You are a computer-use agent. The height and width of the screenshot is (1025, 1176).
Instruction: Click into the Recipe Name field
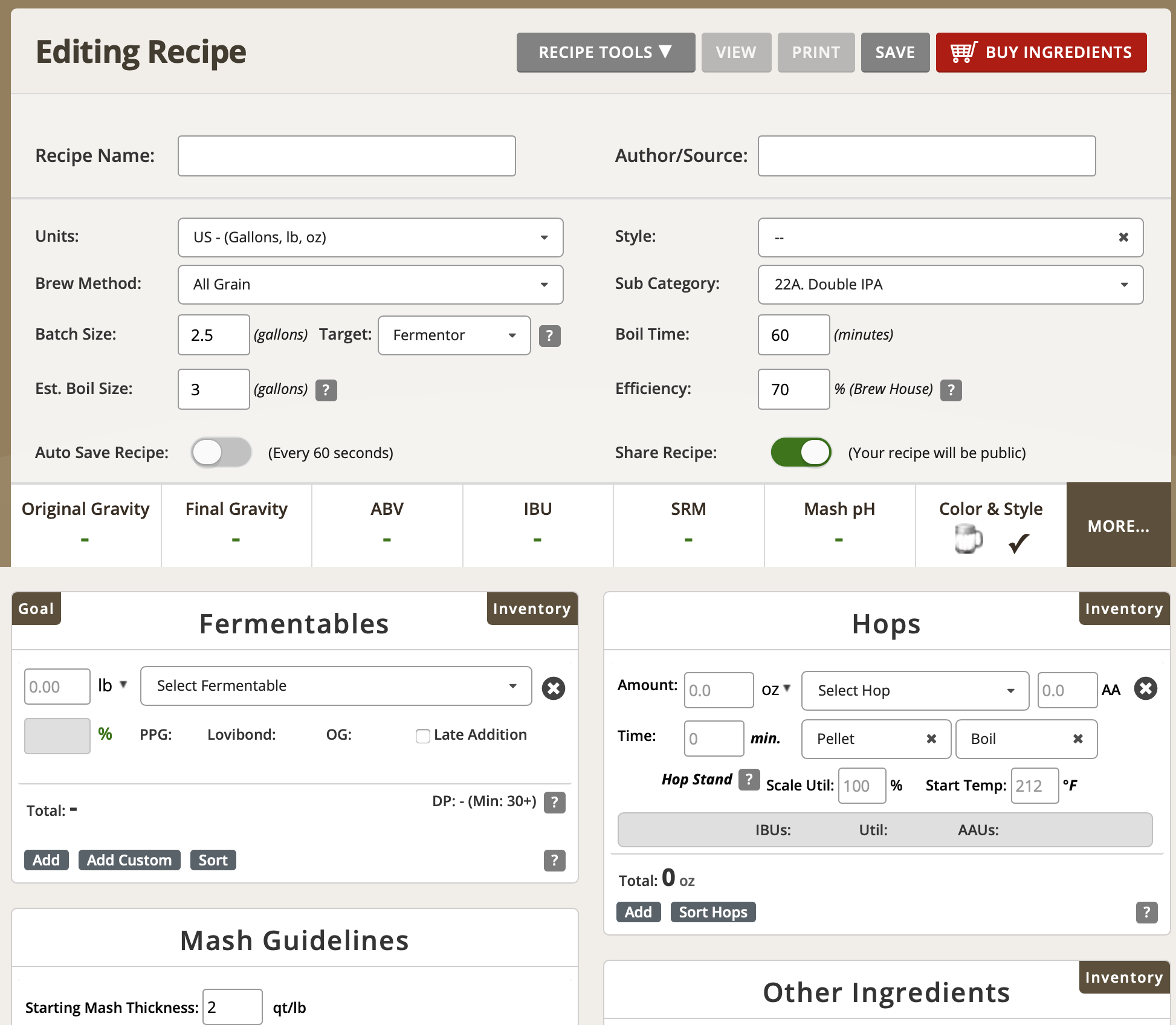click(x=346, y=156)
